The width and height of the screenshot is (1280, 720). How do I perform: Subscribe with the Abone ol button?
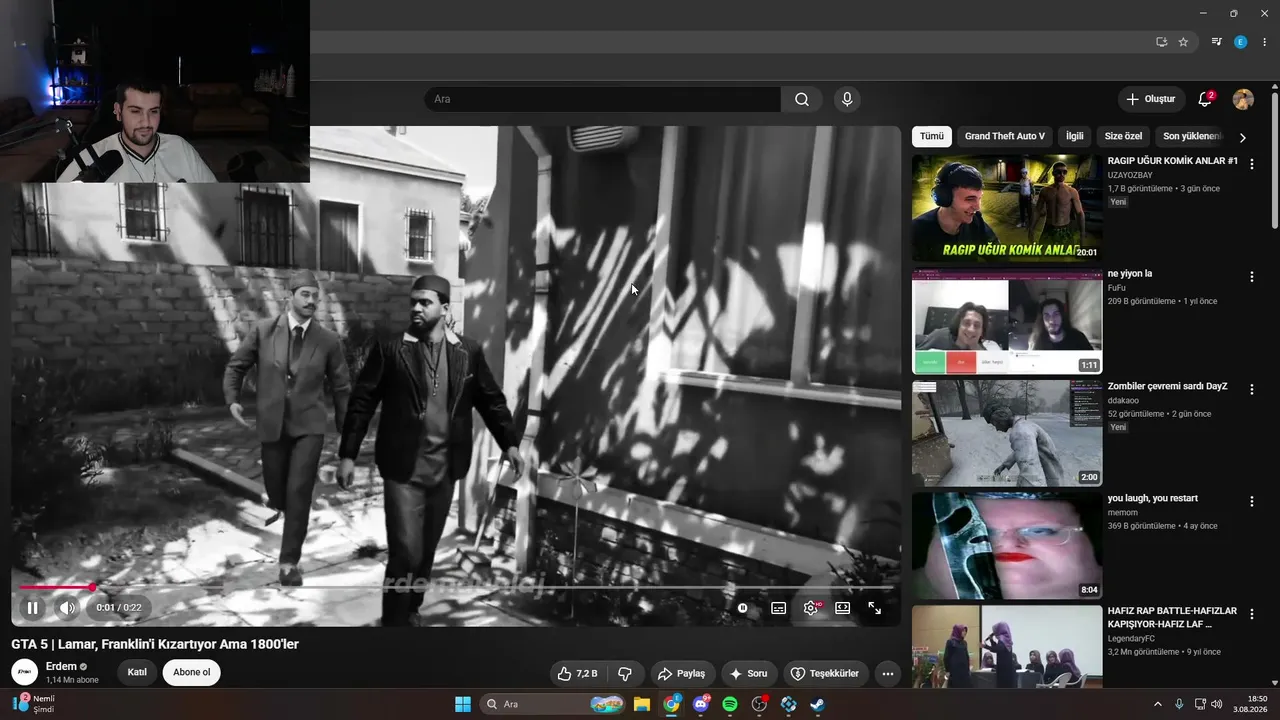(x=192, y=672)
